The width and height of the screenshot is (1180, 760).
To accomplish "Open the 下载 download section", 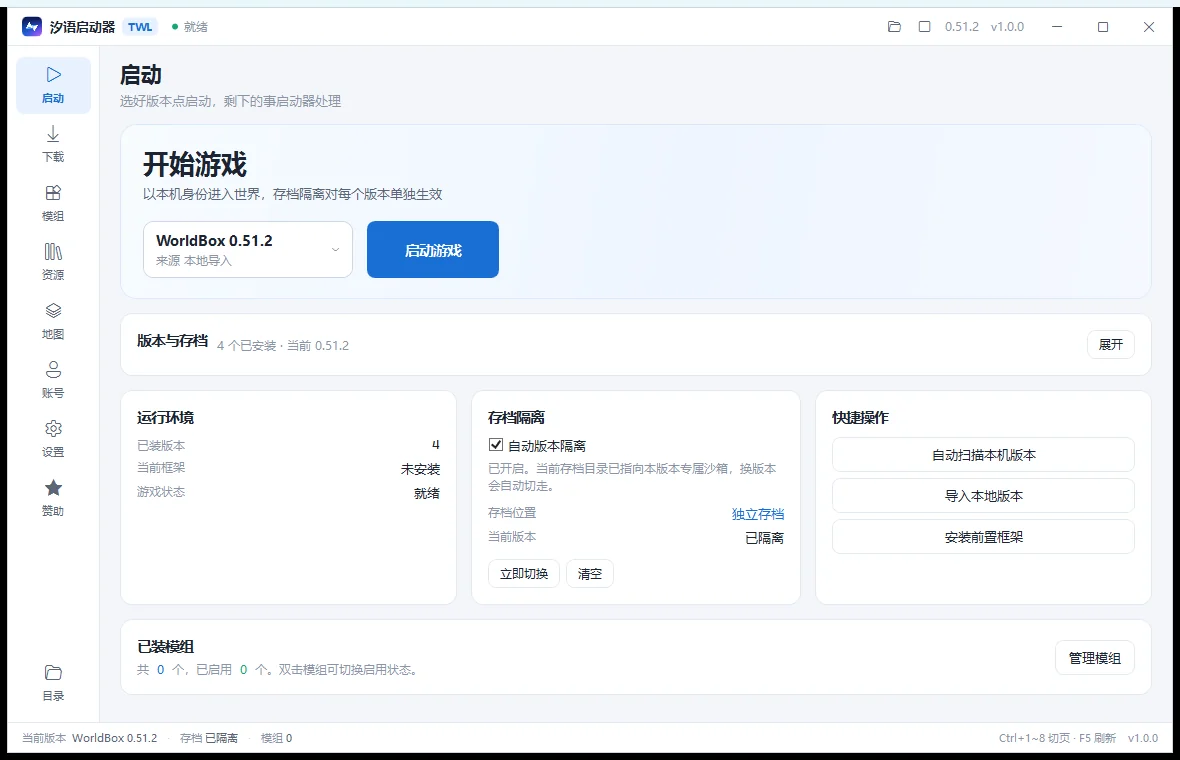I will (x=53, y=144).
